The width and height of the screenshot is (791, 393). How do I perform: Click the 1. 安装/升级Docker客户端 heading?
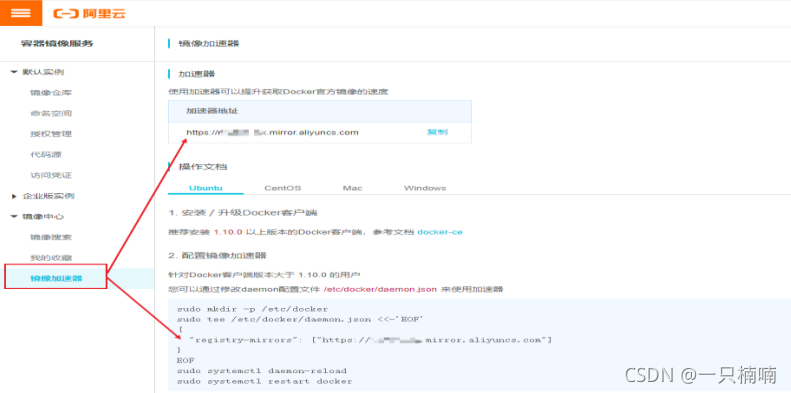(243, 212)
